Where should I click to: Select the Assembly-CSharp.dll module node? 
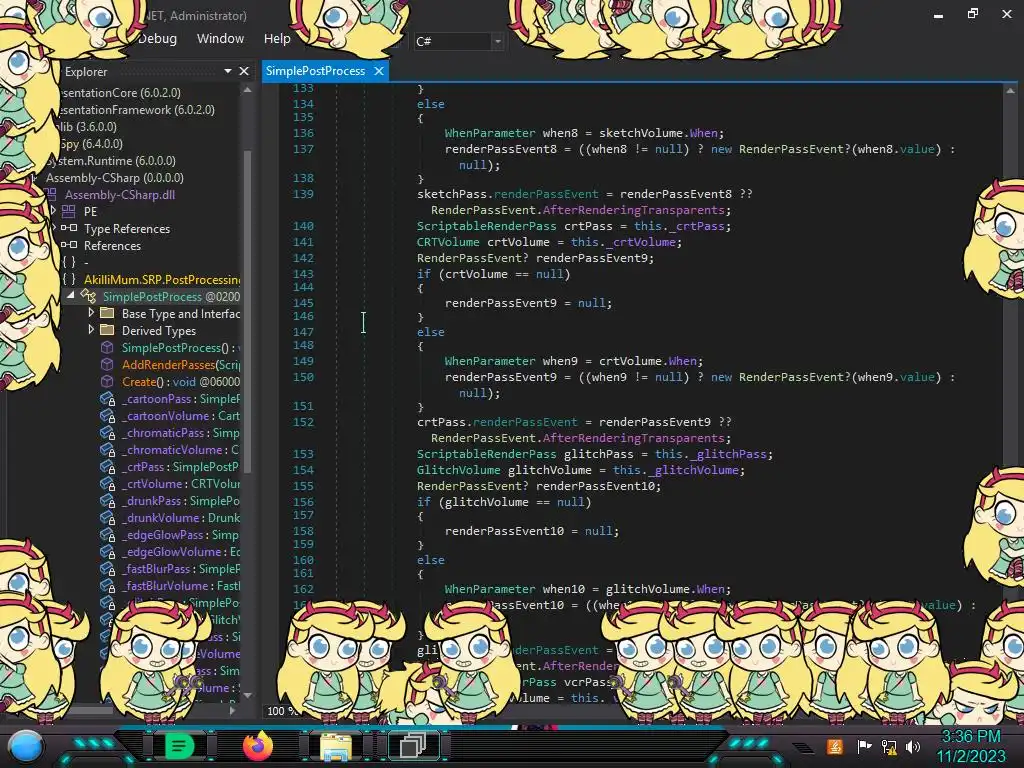click(x=120, y=195)
